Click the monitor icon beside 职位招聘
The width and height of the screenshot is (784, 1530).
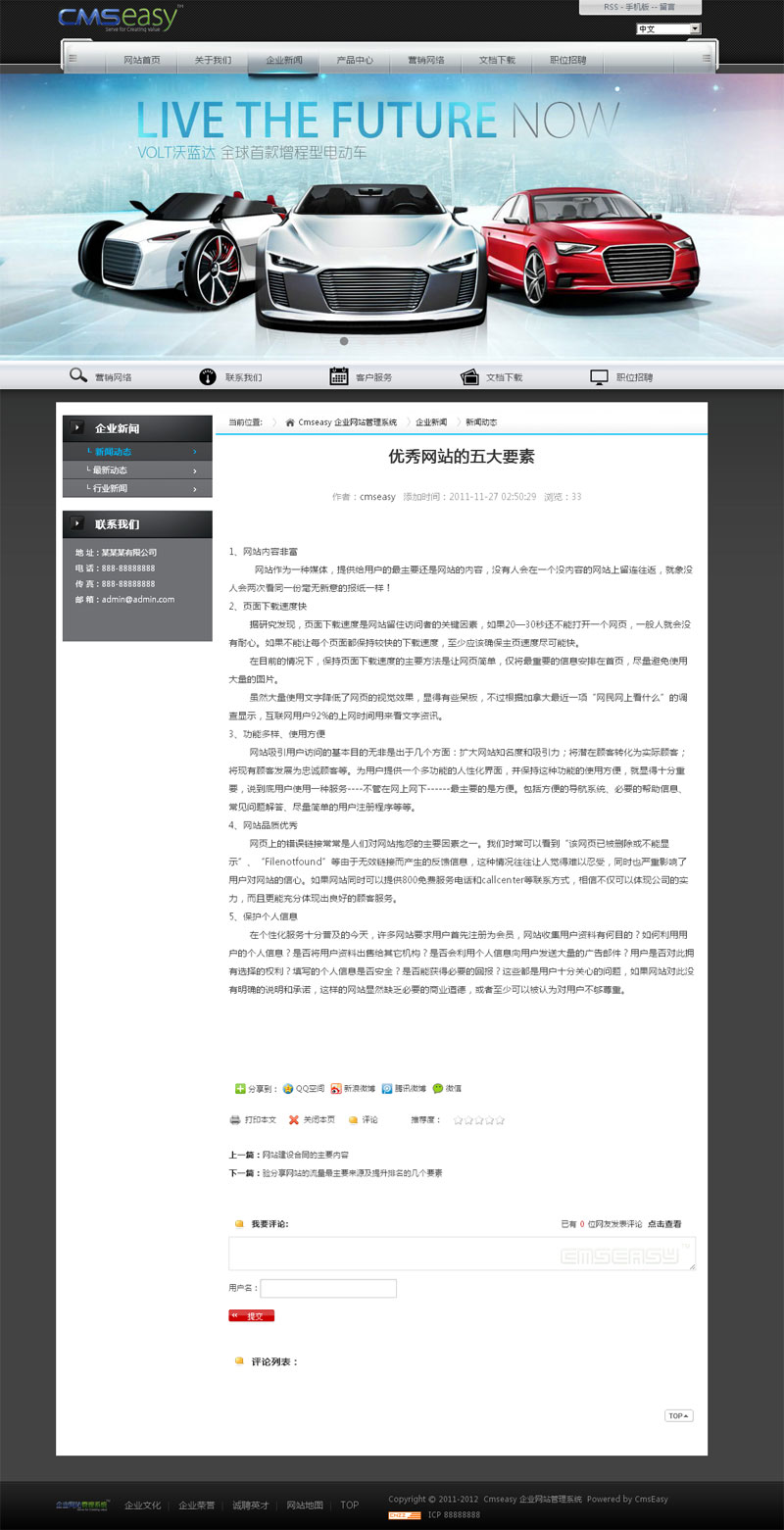click(x=600, y=376)
